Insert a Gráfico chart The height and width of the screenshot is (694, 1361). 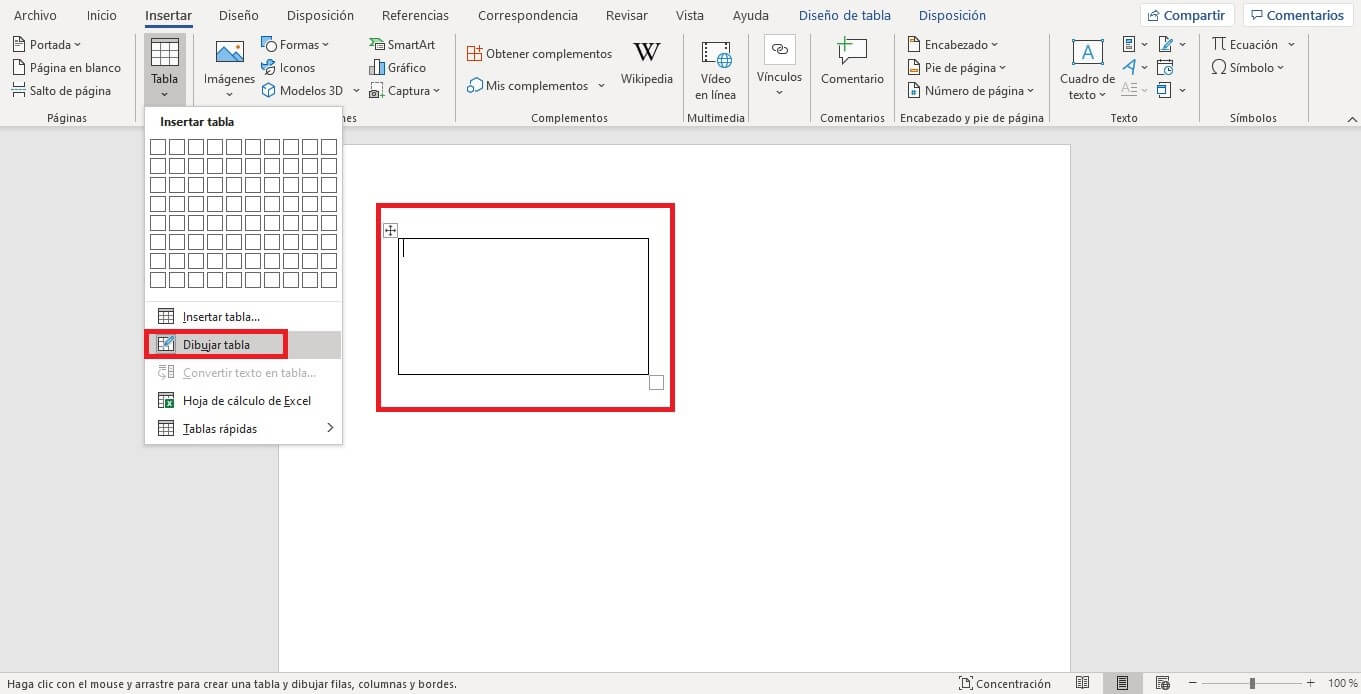(398, 68)
